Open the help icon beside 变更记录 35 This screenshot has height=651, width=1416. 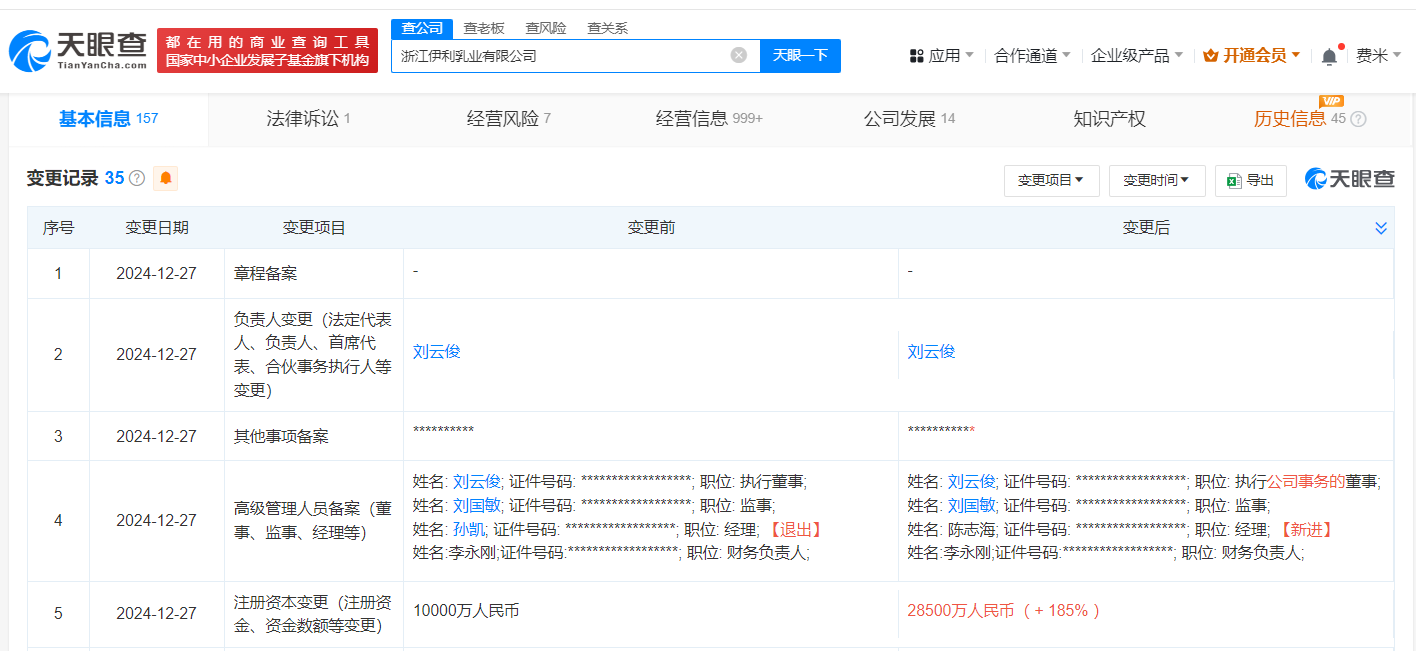[137, 178]
